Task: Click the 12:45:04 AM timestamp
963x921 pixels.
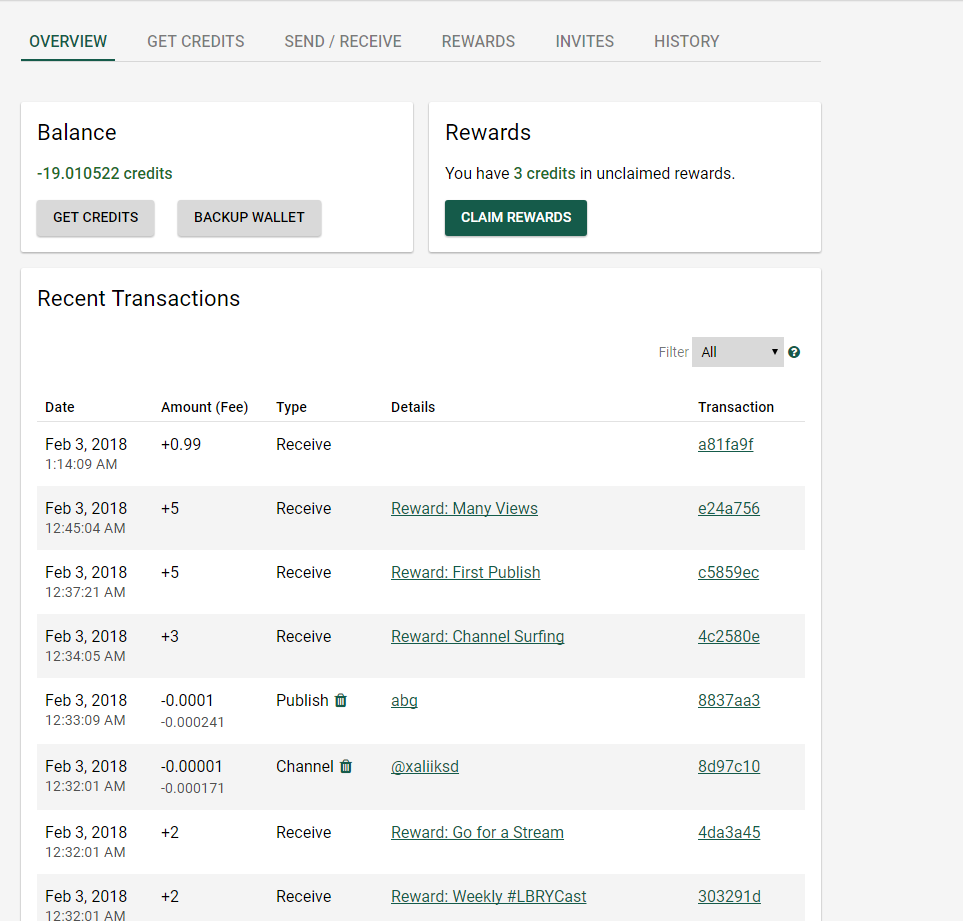Action: 85,528
